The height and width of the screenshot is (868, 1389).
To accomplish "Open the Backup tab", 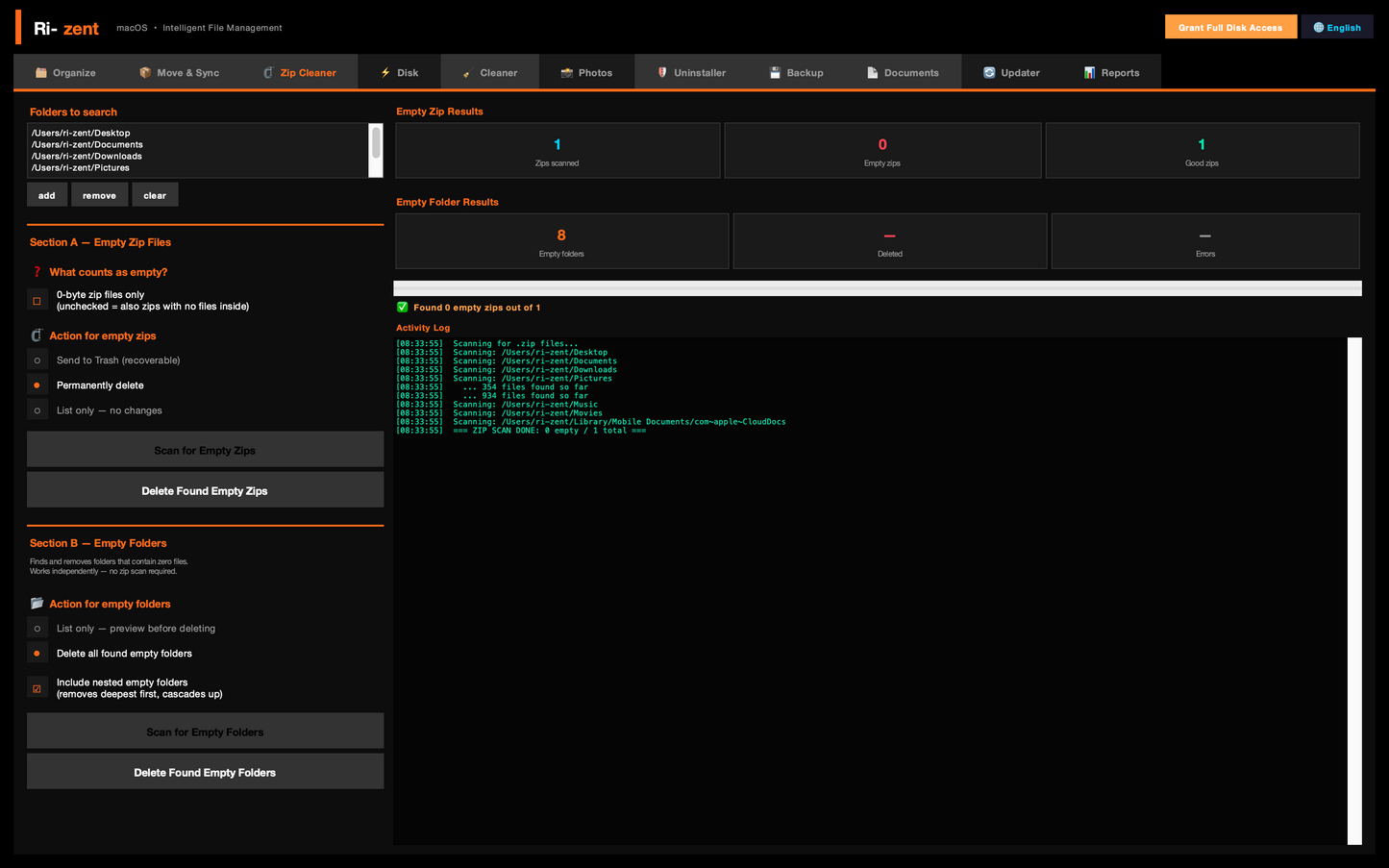I will [797, 72].
